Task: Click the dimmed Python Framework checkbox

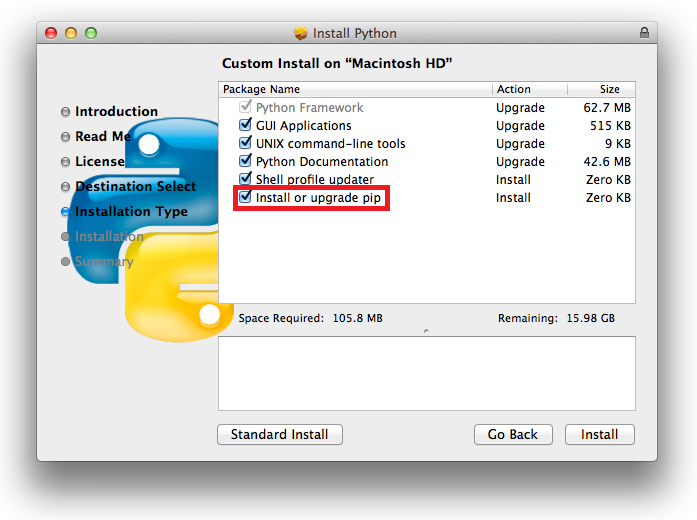Action: (245, 107)
